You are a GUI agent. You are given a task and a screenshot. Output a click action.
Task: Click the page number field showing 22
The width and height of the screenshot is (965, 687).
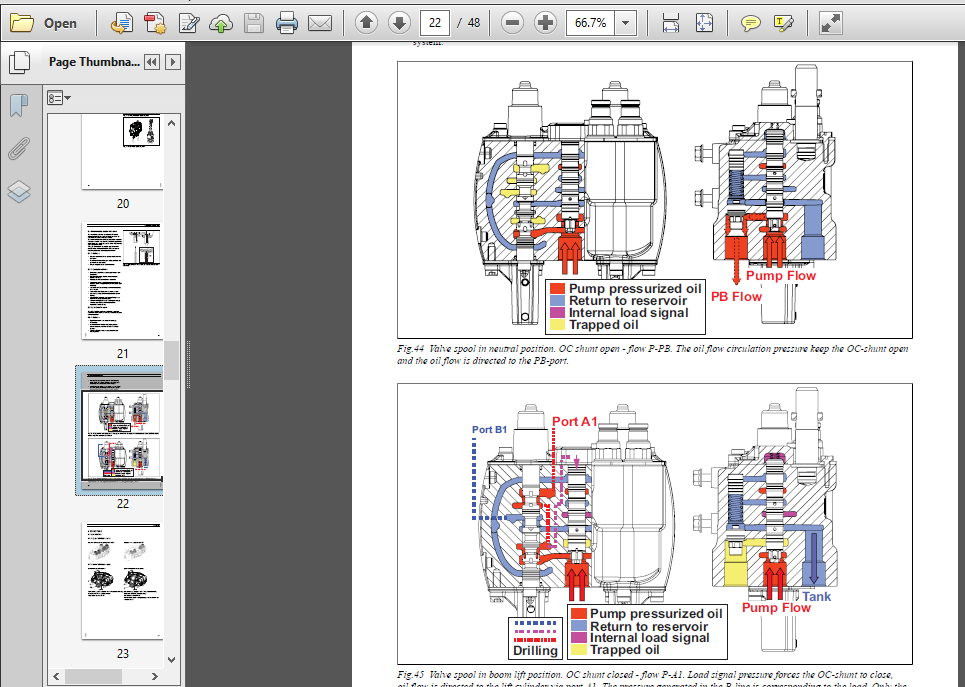click(x=434, y=23)
